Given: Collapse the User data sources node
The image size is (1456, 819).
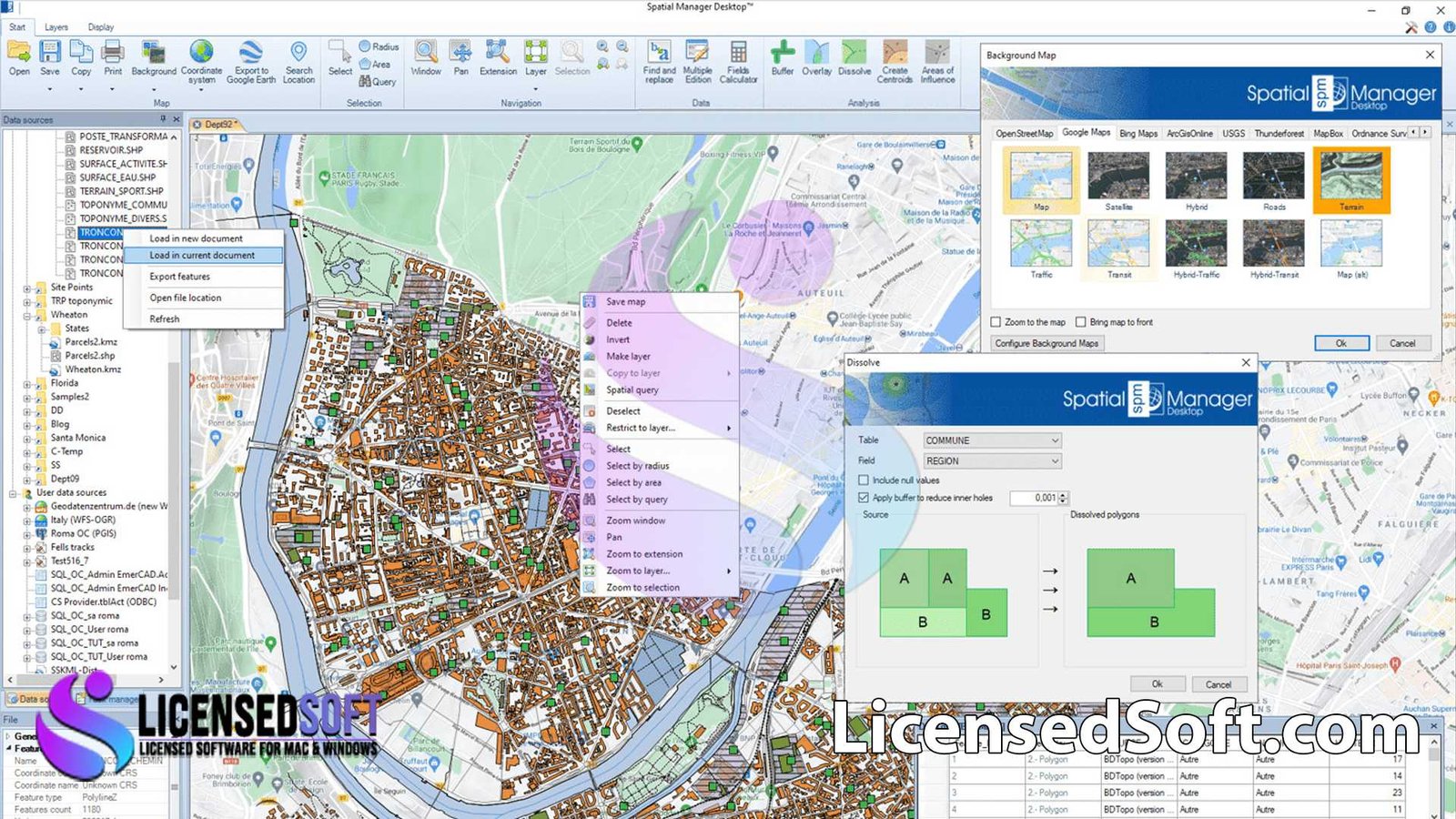Looking at the screenshot, I should [13, 493].
